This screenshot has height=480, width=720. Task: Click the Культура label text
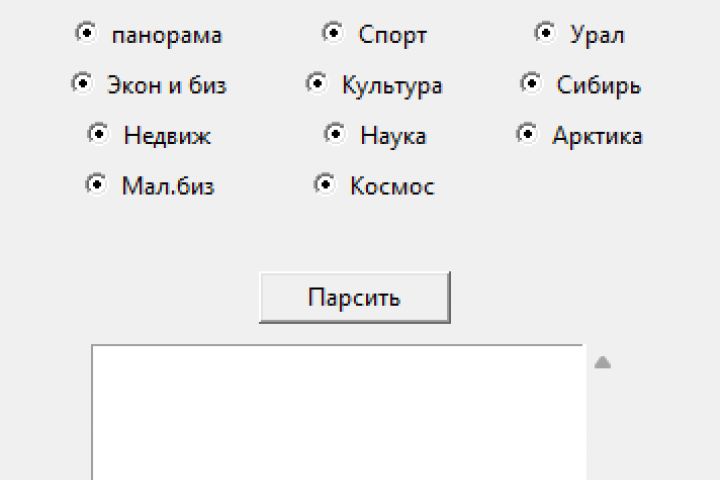click(392, 86)
